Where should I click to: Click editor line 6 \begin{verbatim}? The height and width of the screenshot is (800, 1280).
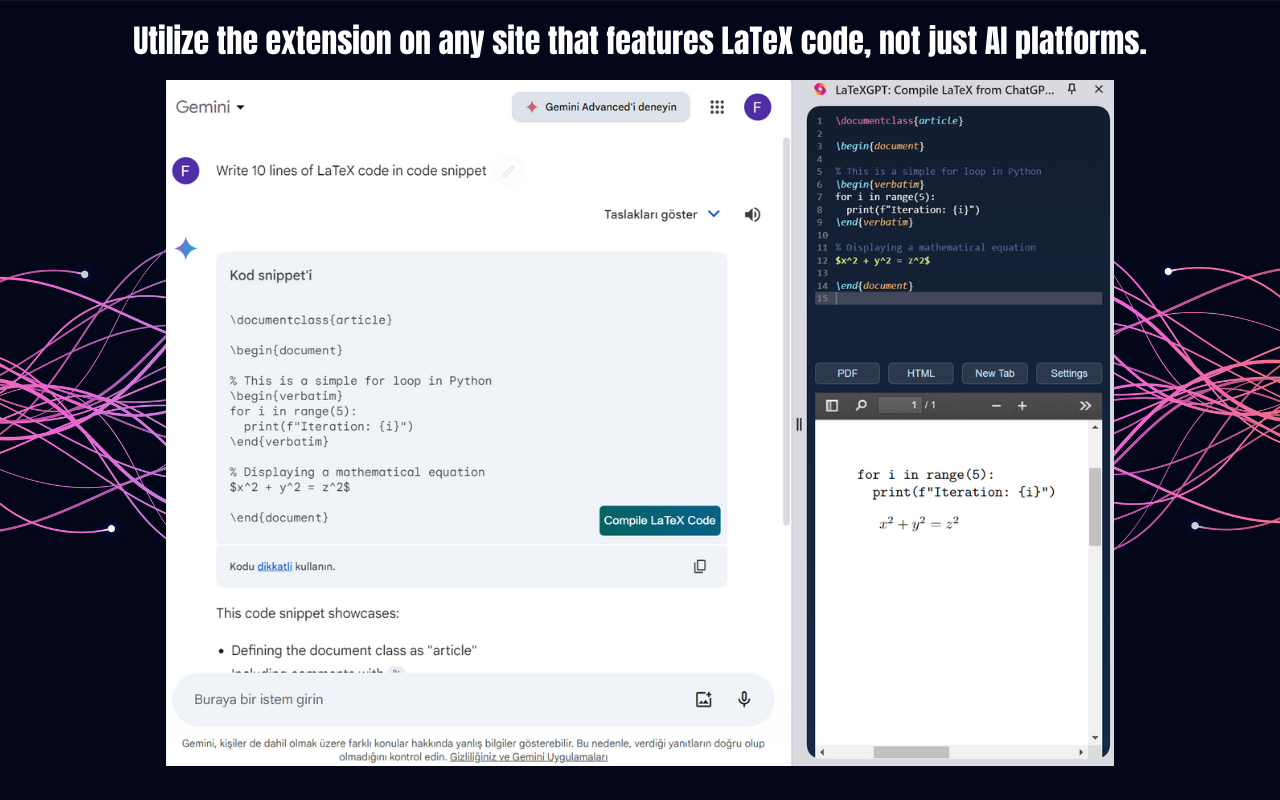(x=881, y=184)
